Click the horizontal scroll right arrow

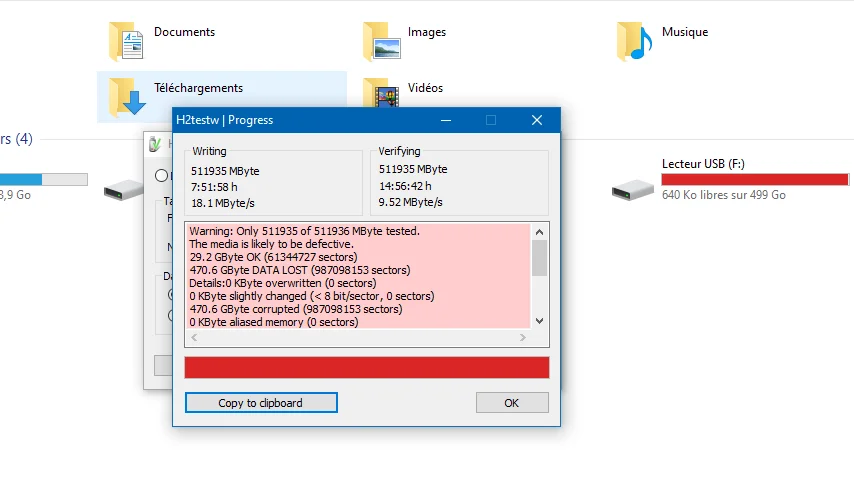pos(522,338)
